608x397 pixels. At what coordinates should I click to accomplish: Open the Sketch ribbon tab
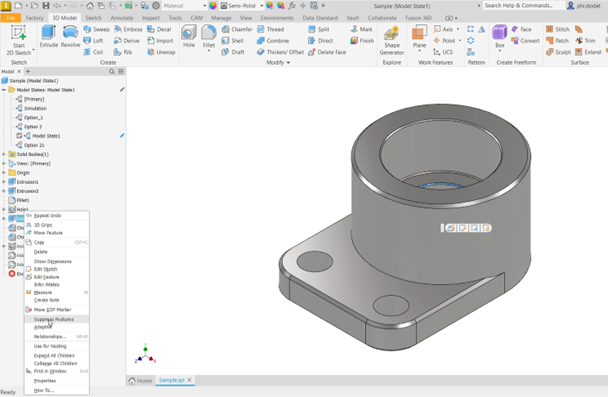(x=93, y=18)
